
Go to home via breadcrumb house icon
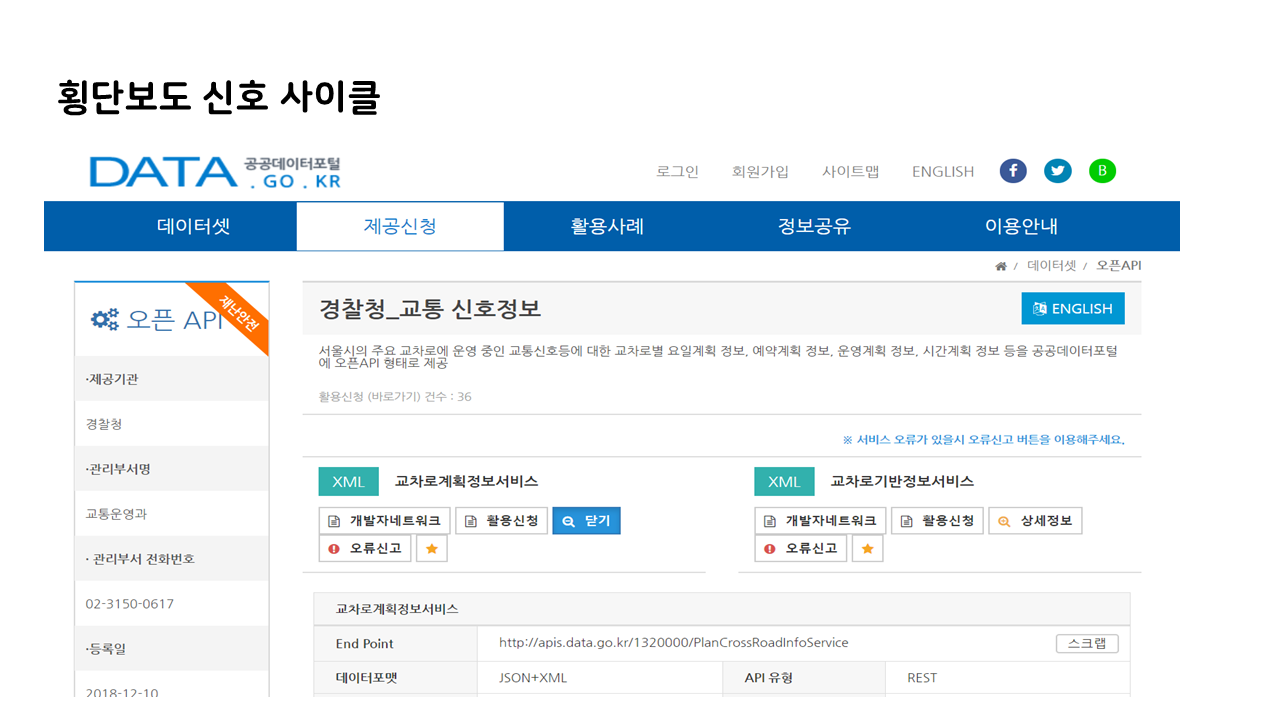point(1001,266)
